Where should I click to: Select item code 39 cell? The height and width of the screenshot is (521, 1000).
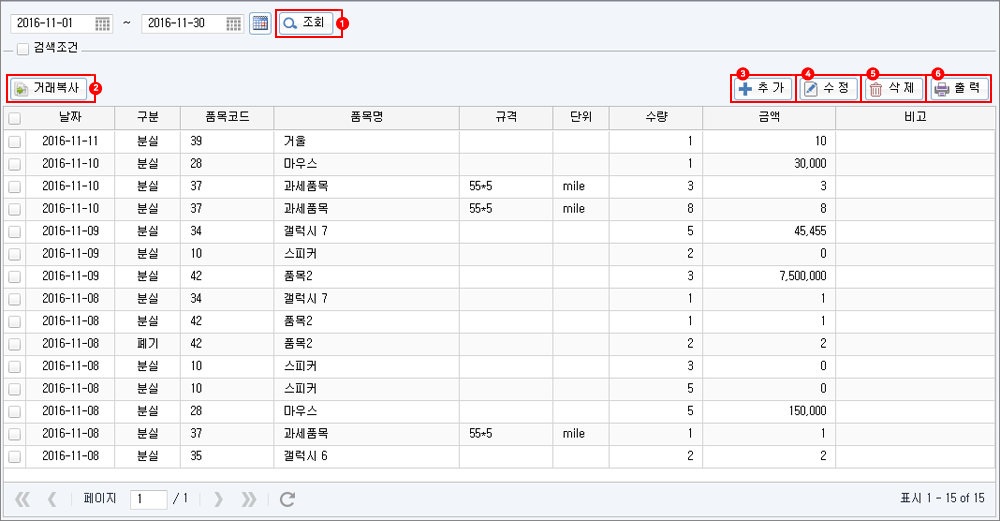(228, 141)
